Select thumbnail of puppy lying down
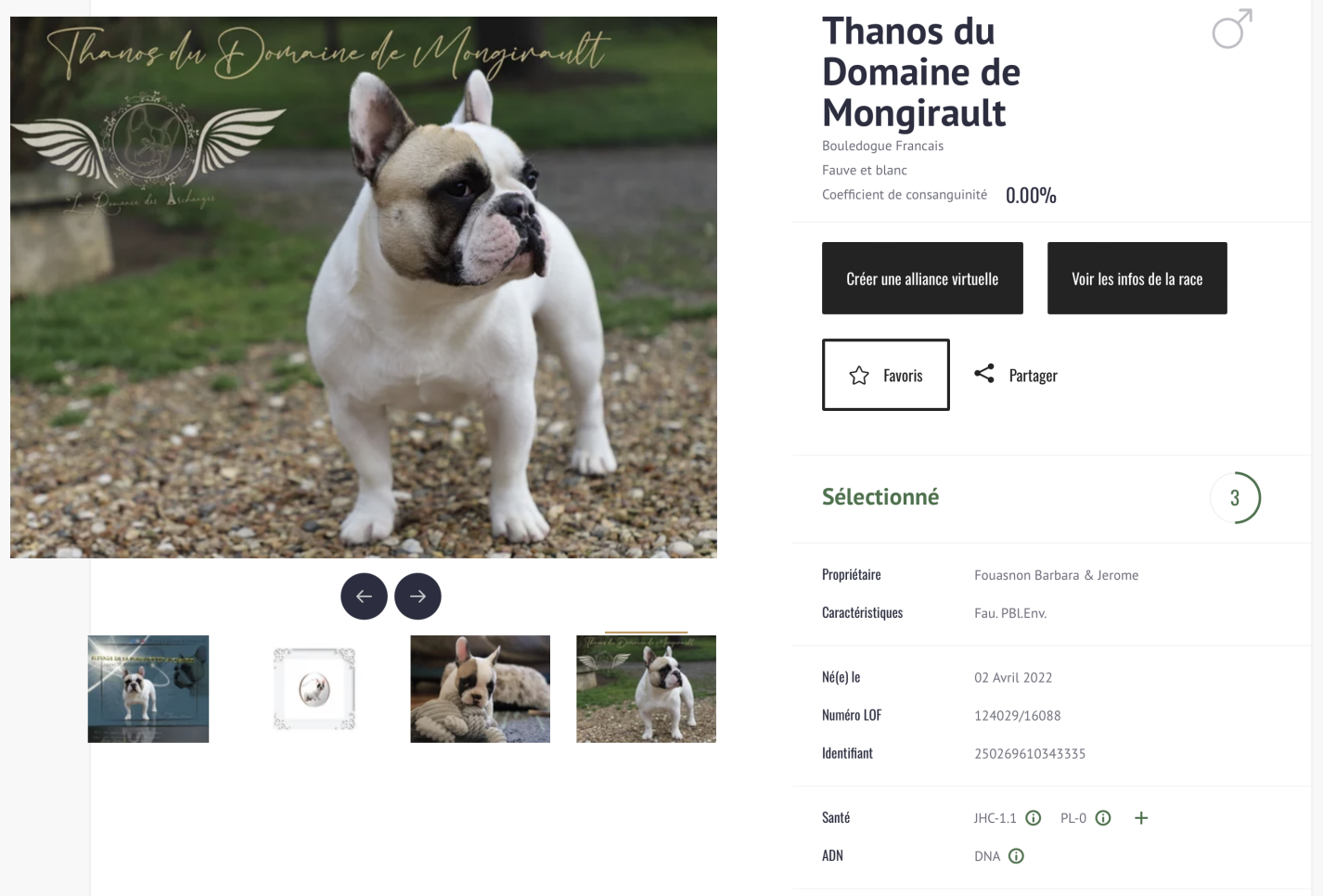Viewport: 1323px width, 896px height. click(481, 689)
